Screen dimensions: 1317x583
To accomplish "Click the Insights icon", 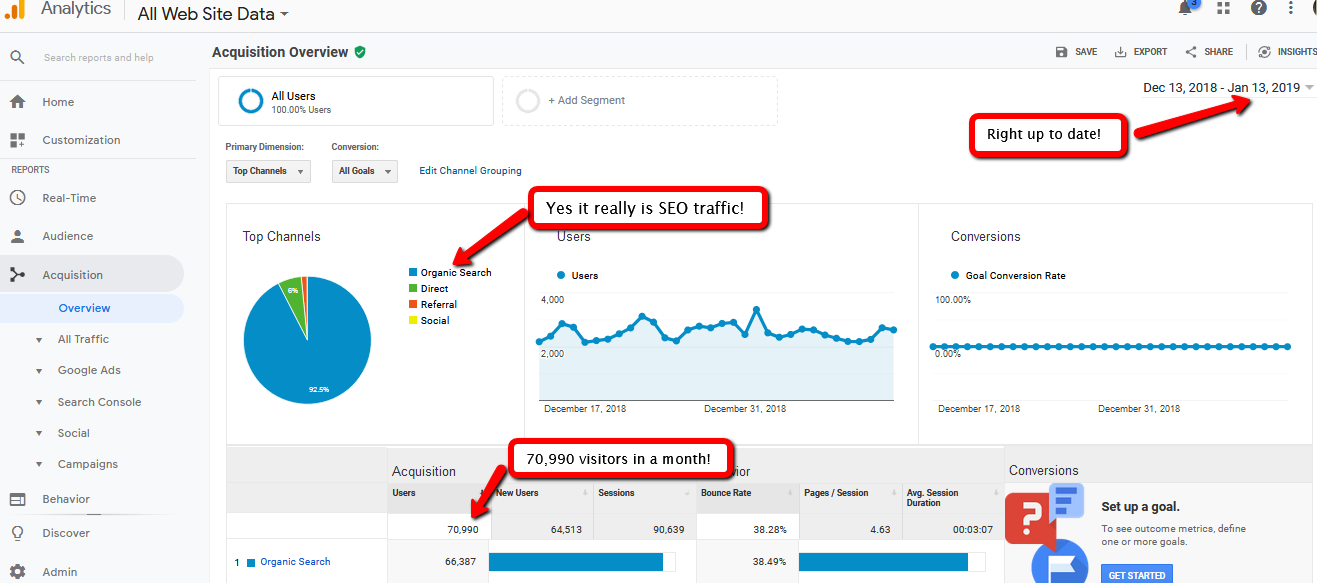I will tap(1265, 52).
